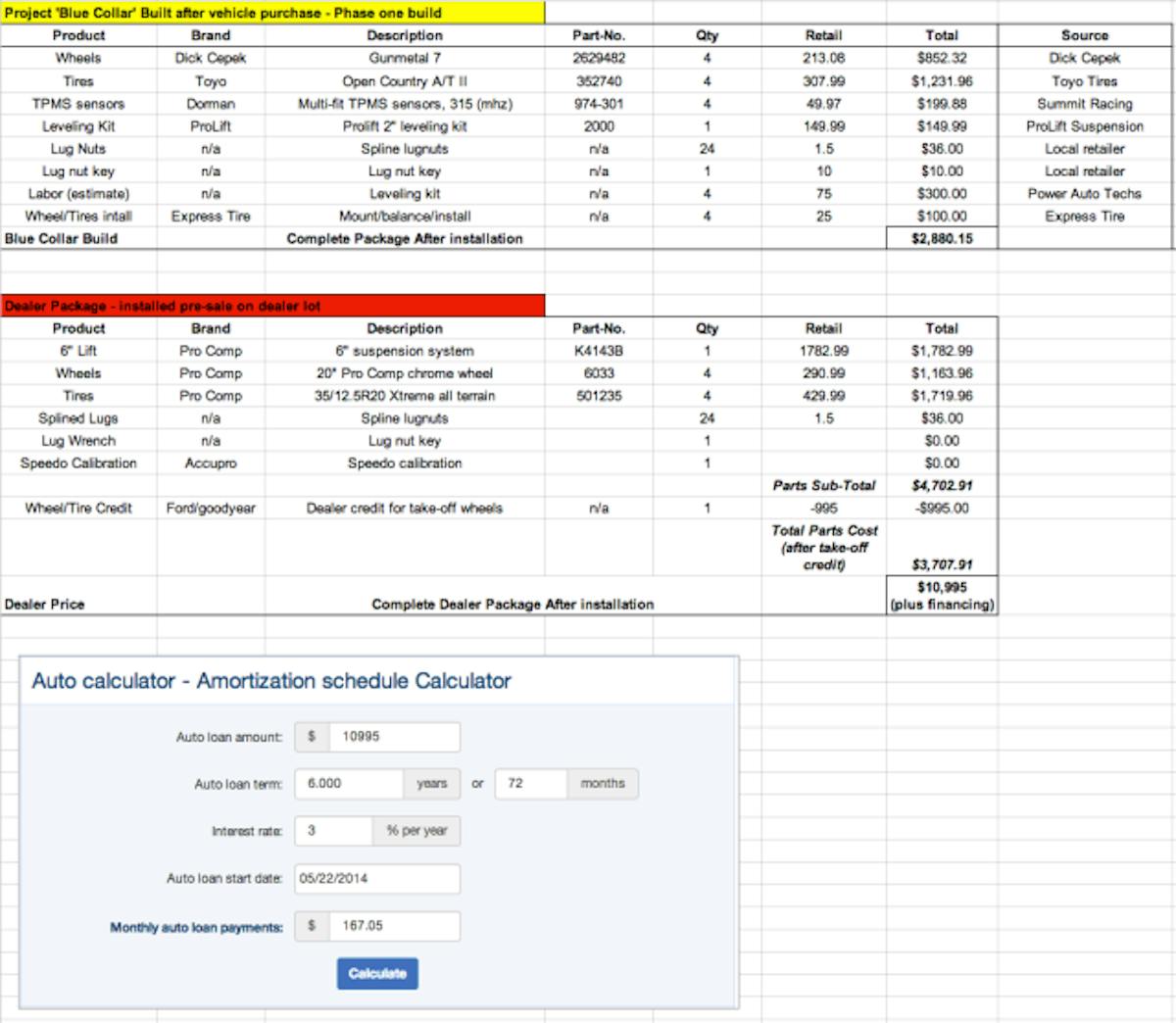Click the 'years' unit label
Viewport: 1176px width, 1023px height.
(x=431, y=783)
